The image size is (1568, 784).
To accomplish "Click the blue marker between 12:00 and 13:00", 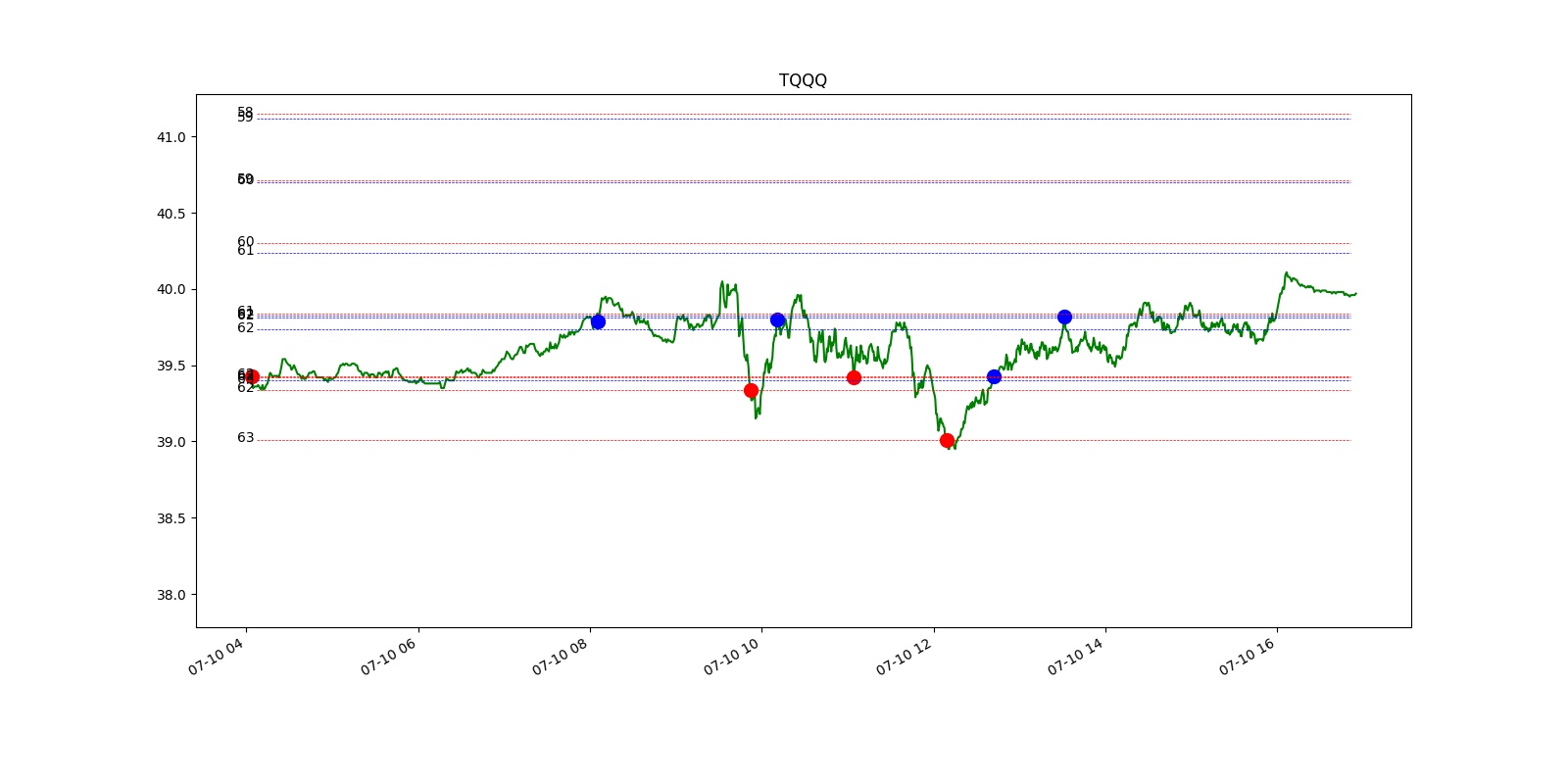I will pyautogui.click(x=994, y=376).
